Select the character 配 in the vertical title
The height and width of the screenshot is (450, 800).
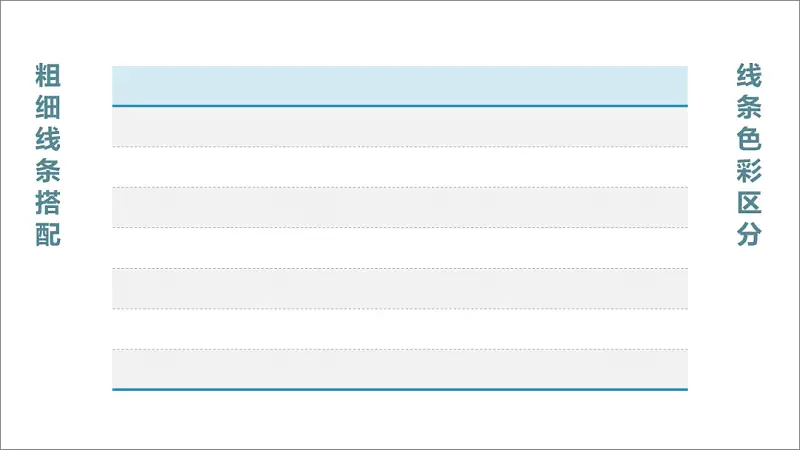(48, 236)
